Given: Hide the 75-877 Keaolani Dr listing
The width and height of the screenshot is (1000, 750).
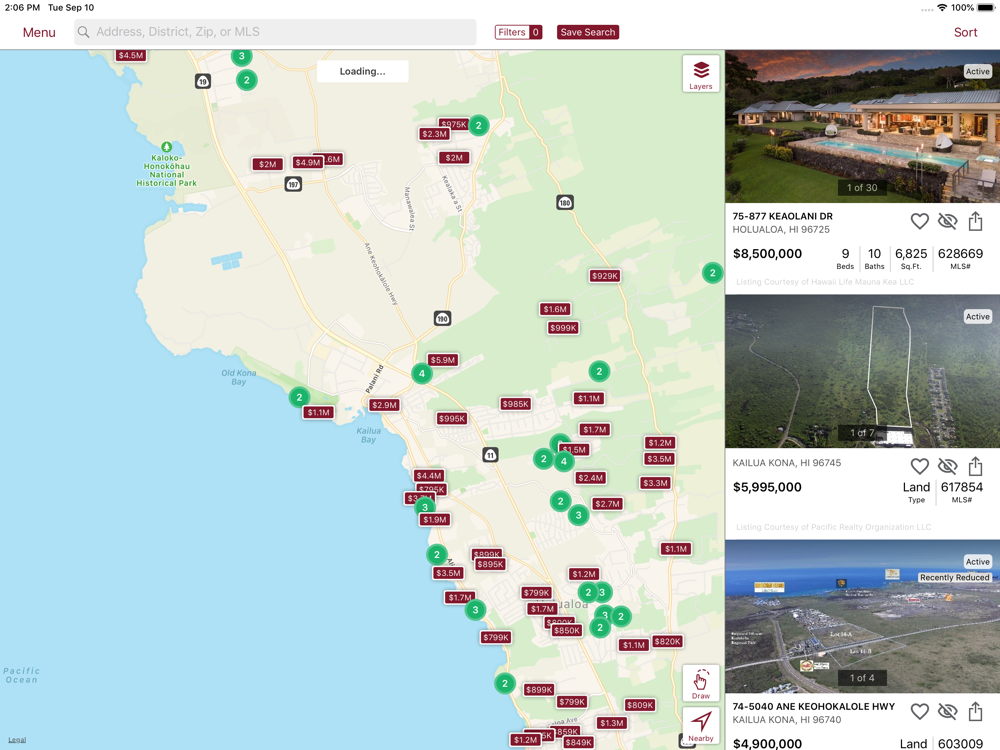Looking at the screenshot, I should [x=948, y=221].
